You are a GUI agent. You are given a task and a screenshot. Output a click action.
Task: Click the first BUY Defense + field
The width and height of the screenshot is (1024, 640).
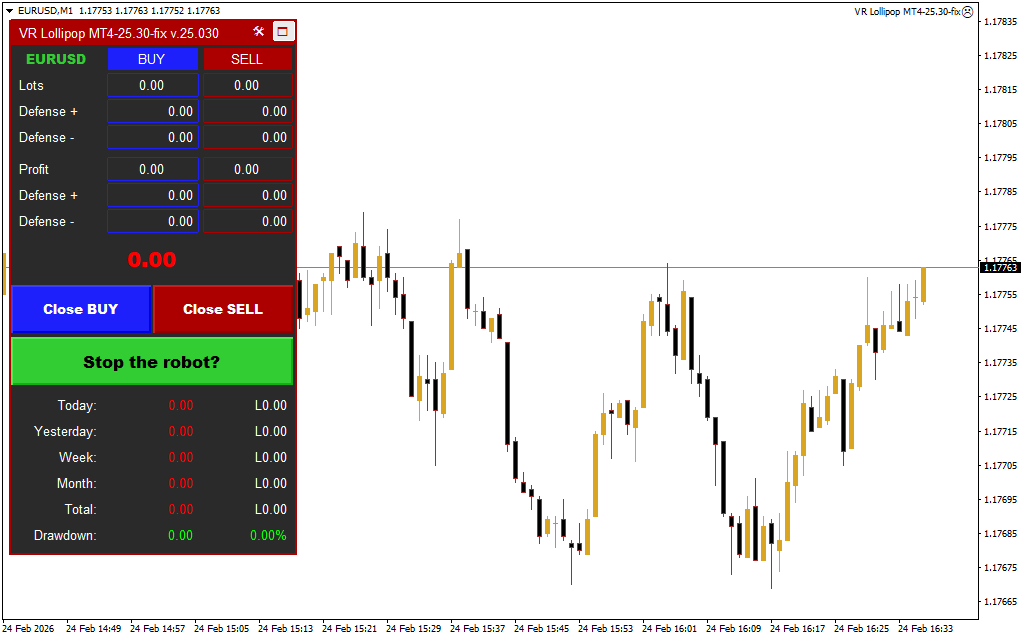pos(152,112)
